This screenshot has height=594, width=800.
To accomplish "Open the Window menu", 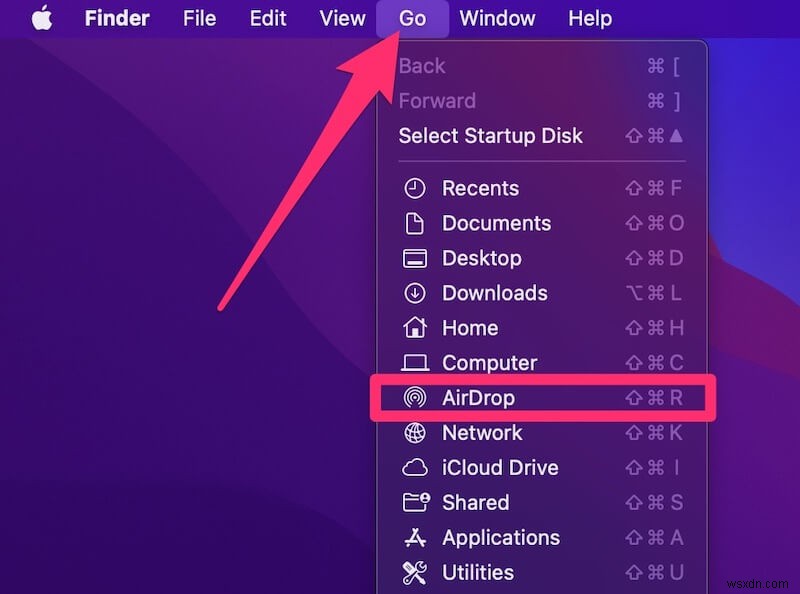I will click(497, 17).
